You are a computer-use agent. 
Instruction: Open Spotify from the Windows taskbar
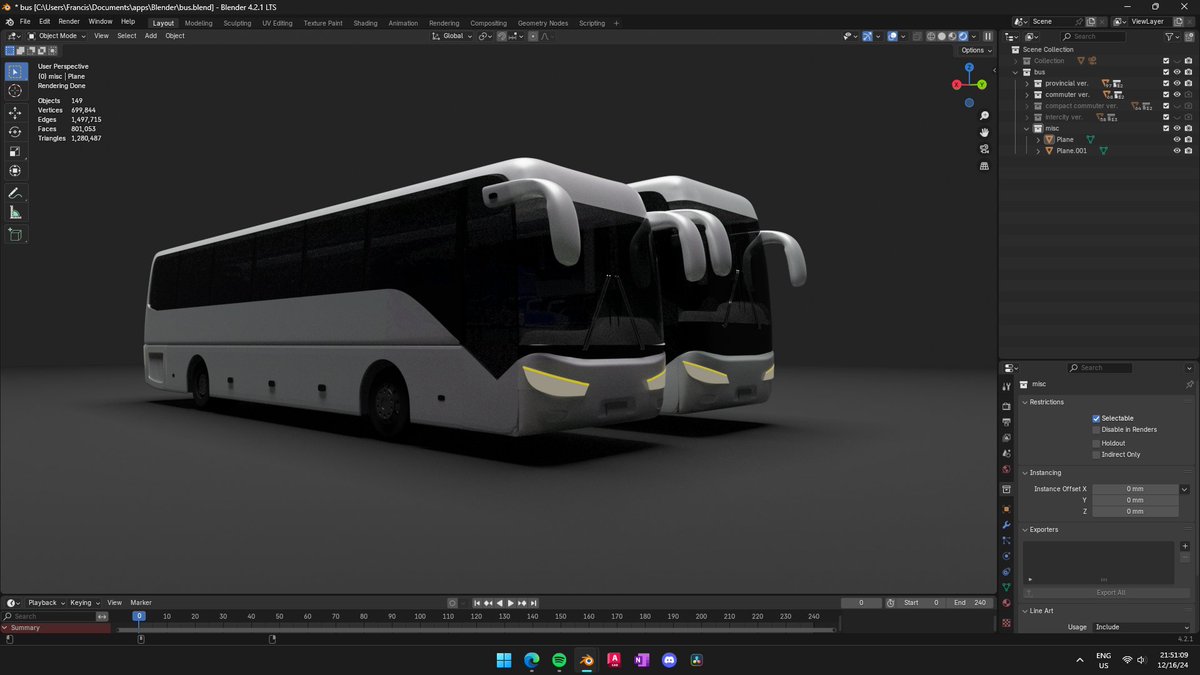(x=559, y=660)
